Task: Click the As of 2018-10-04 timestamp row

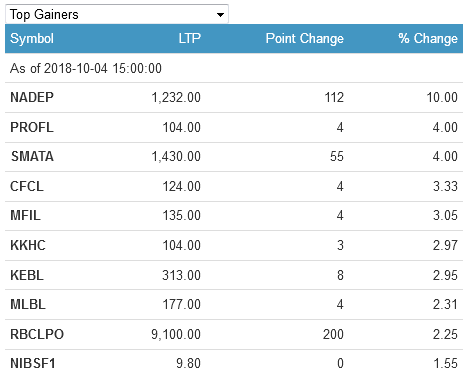Action: (x=234, y=68)
